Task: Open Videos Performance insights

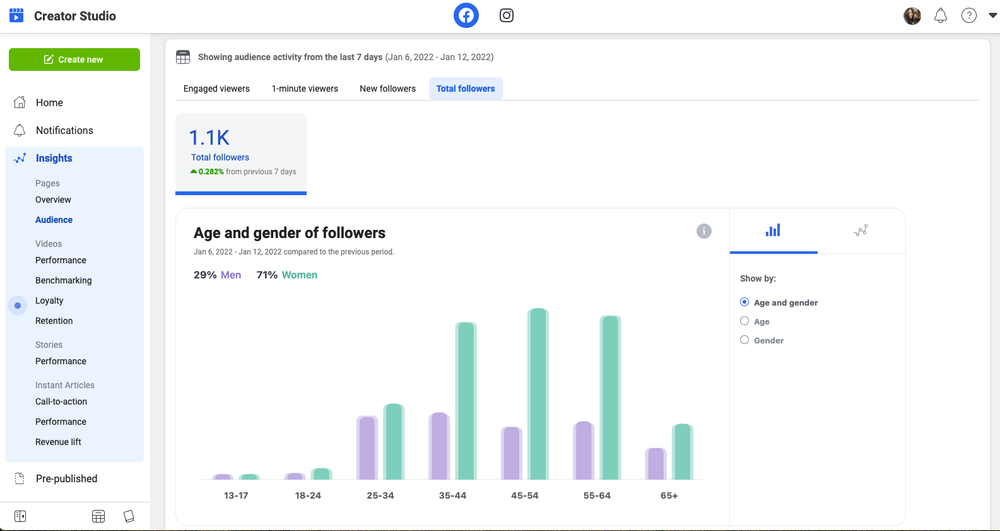Action: click(61, 260)
